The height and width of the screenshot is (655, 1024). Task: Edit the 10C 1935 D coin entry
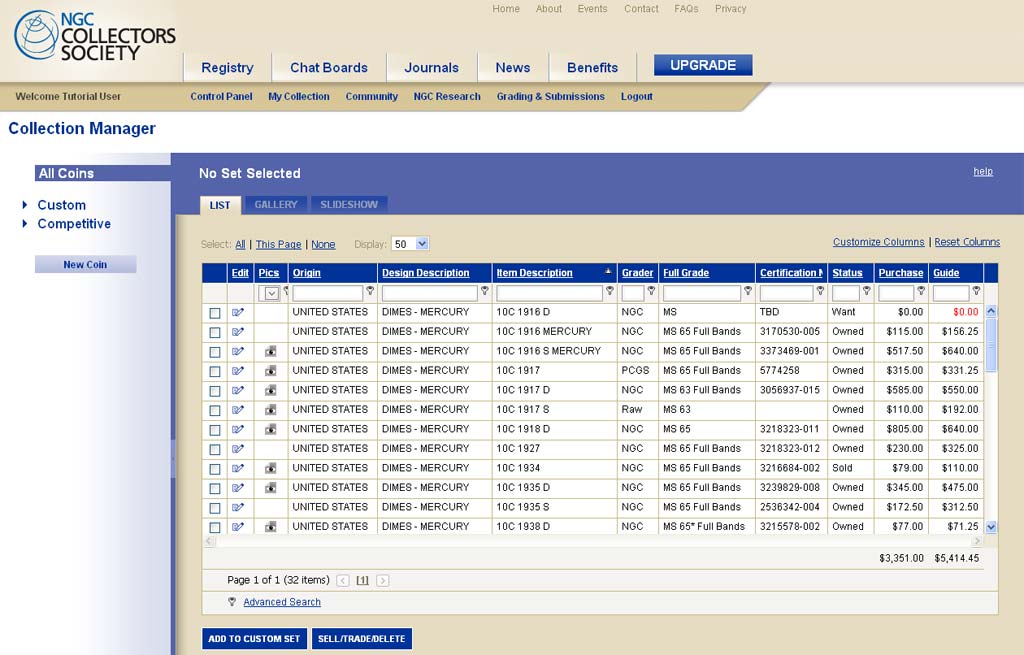238,488
